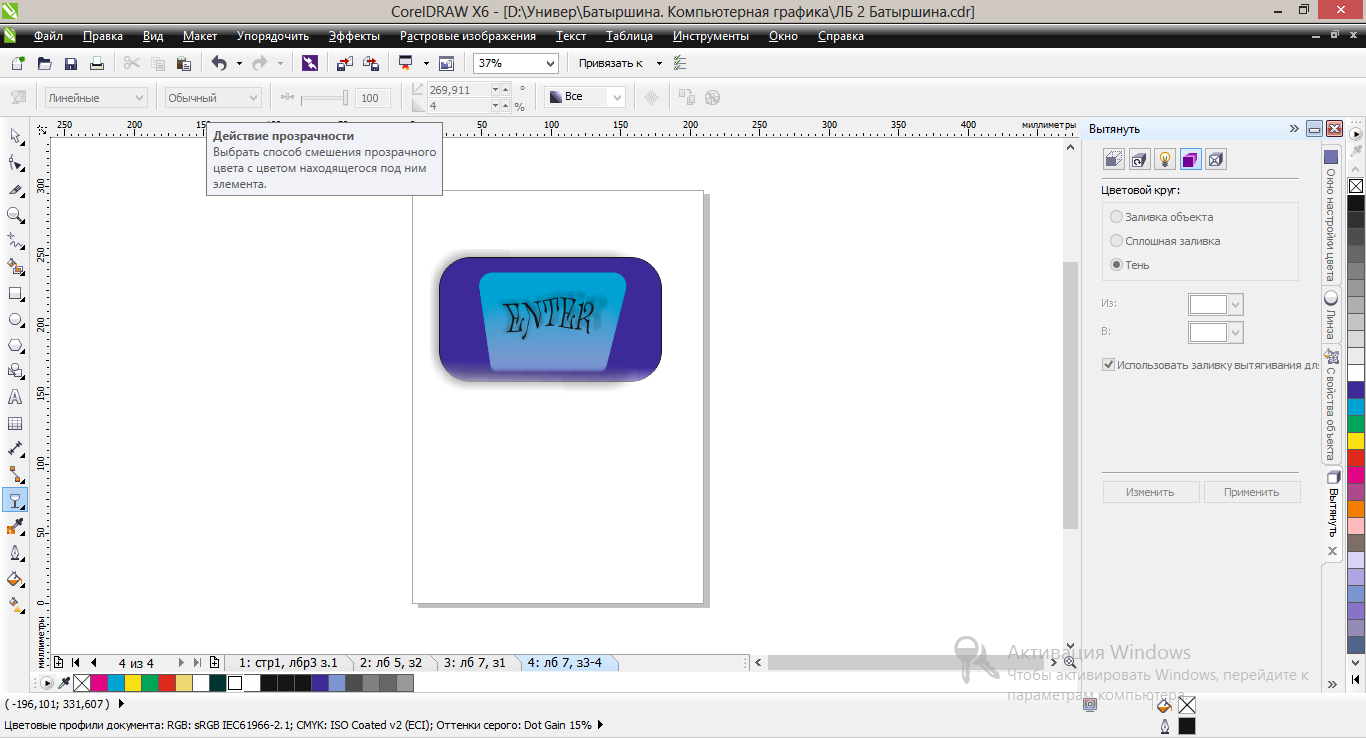
Task: Switch to page tab '3: лб 7, з1'
Action: [x=475, y=663]
